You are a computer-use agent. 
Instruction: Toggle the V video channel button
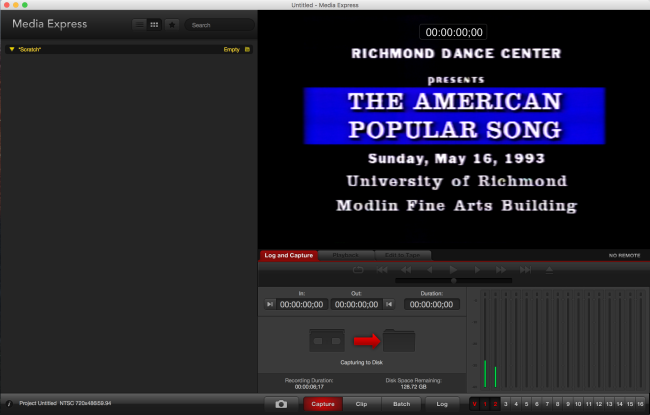point(475,404)
